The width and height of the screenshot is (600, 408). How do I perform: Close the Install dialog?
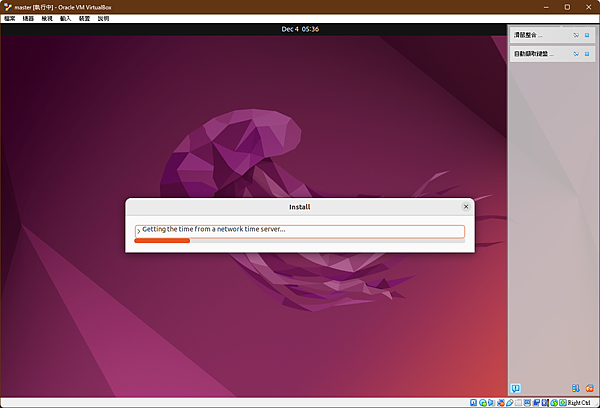tap(466, 207)
